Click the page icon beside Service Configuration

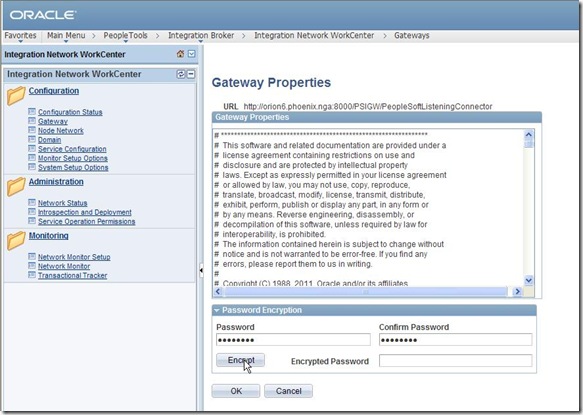tap(32, 148)
